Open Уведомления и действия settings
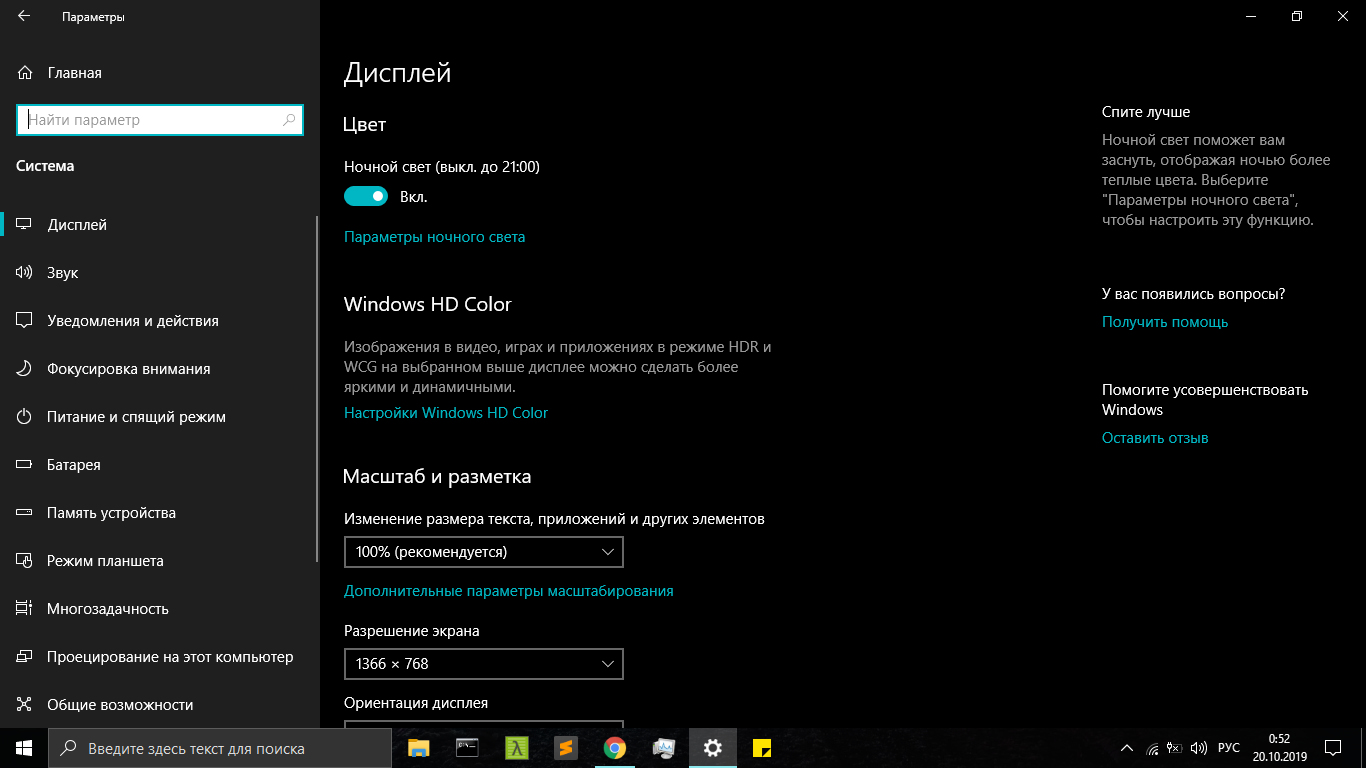 160,321
